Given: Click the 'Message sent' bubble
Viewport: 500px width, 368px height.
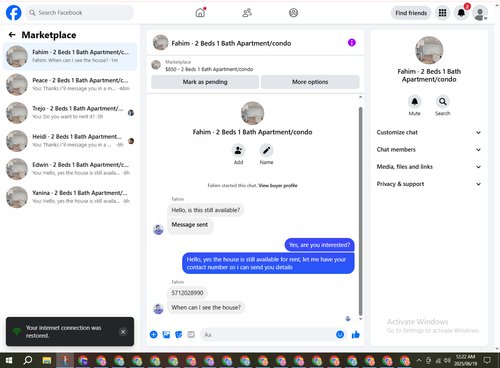Looking at the screenshot, I should pyautogui.click(x=190, y=225).
